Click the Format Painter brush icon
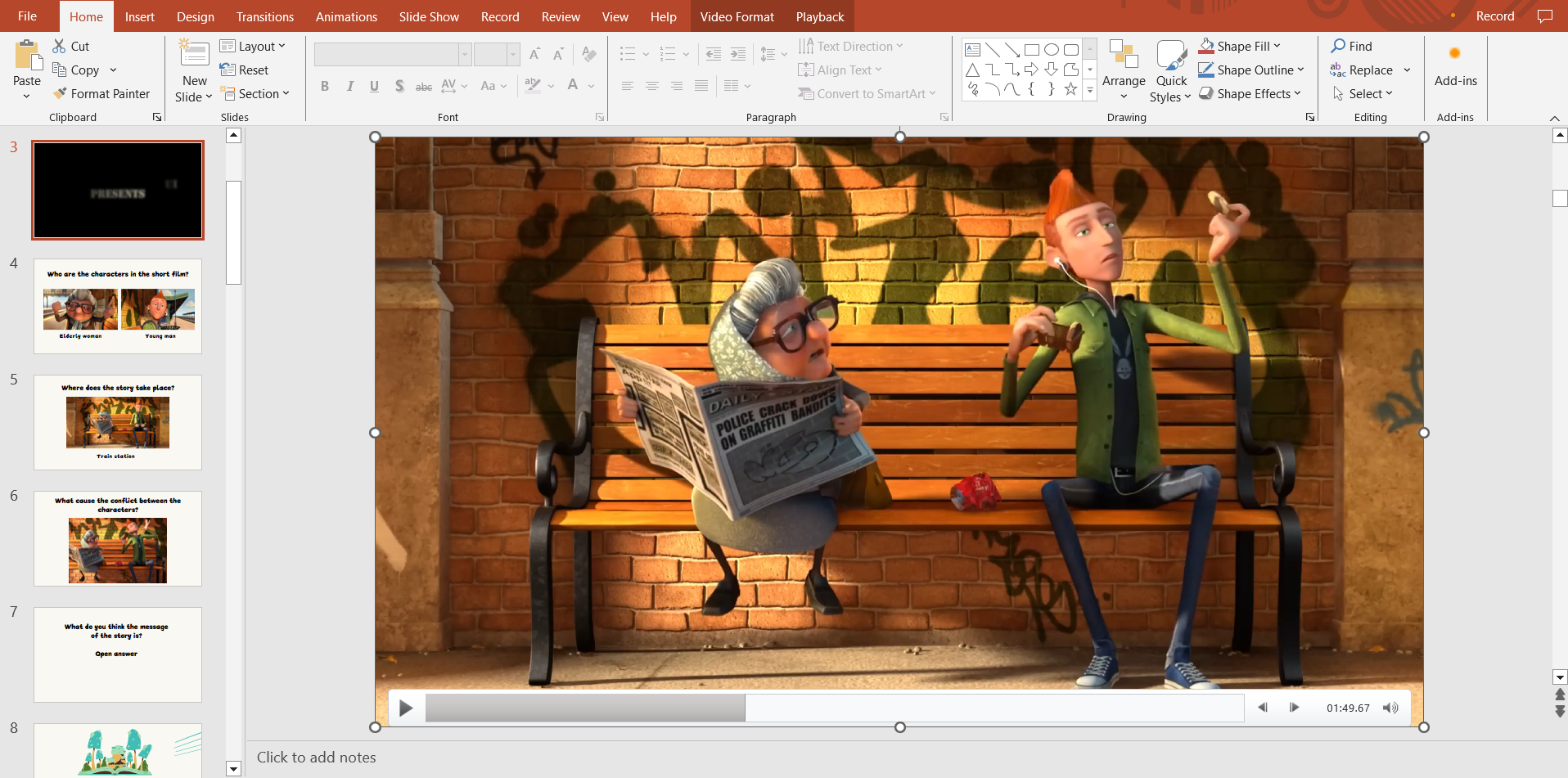The height and width of the screenshot is (778, 1568). pos(60,94)
